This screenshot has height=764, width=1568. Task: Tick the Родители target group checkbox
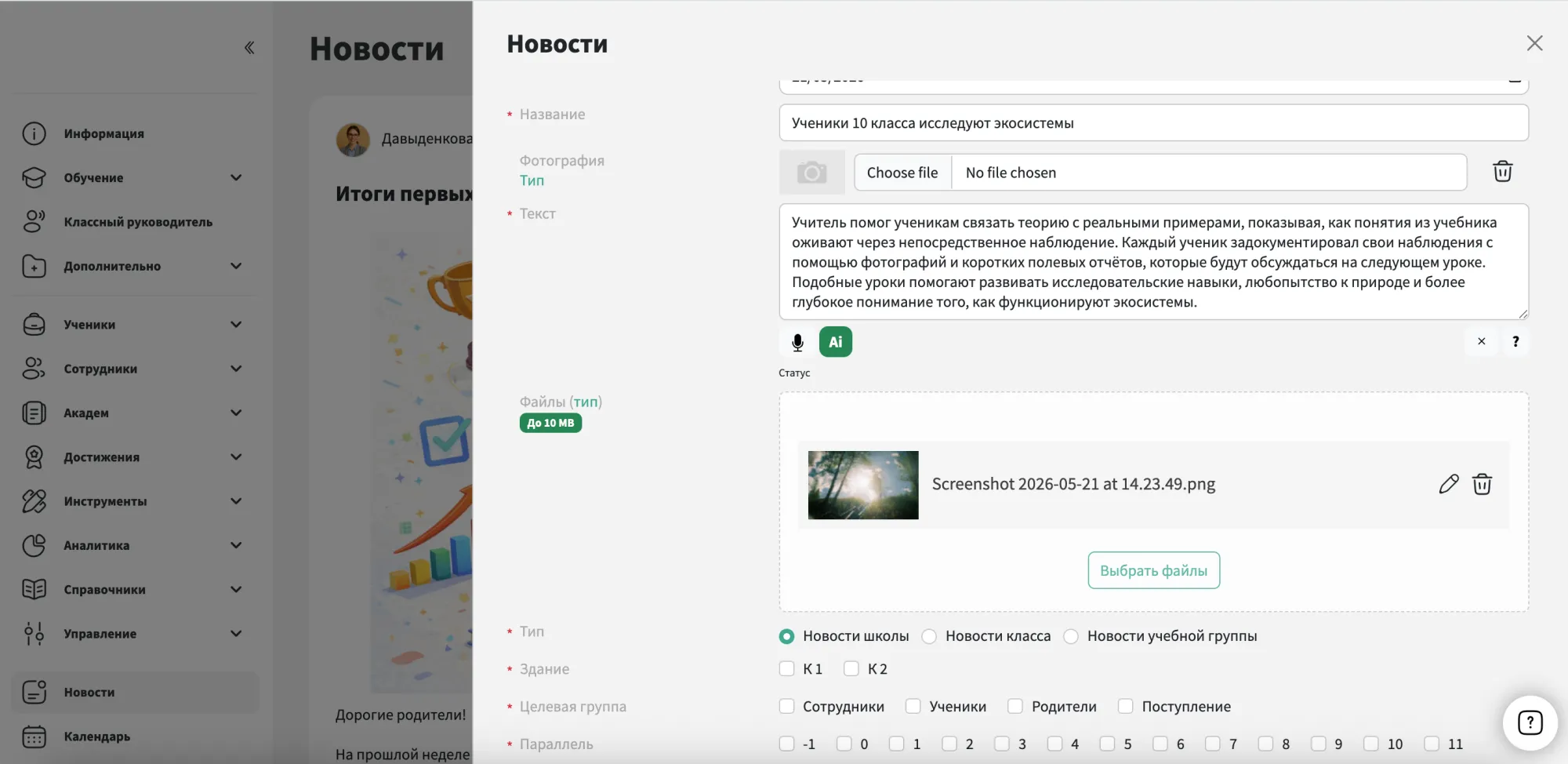point(1014,706)
